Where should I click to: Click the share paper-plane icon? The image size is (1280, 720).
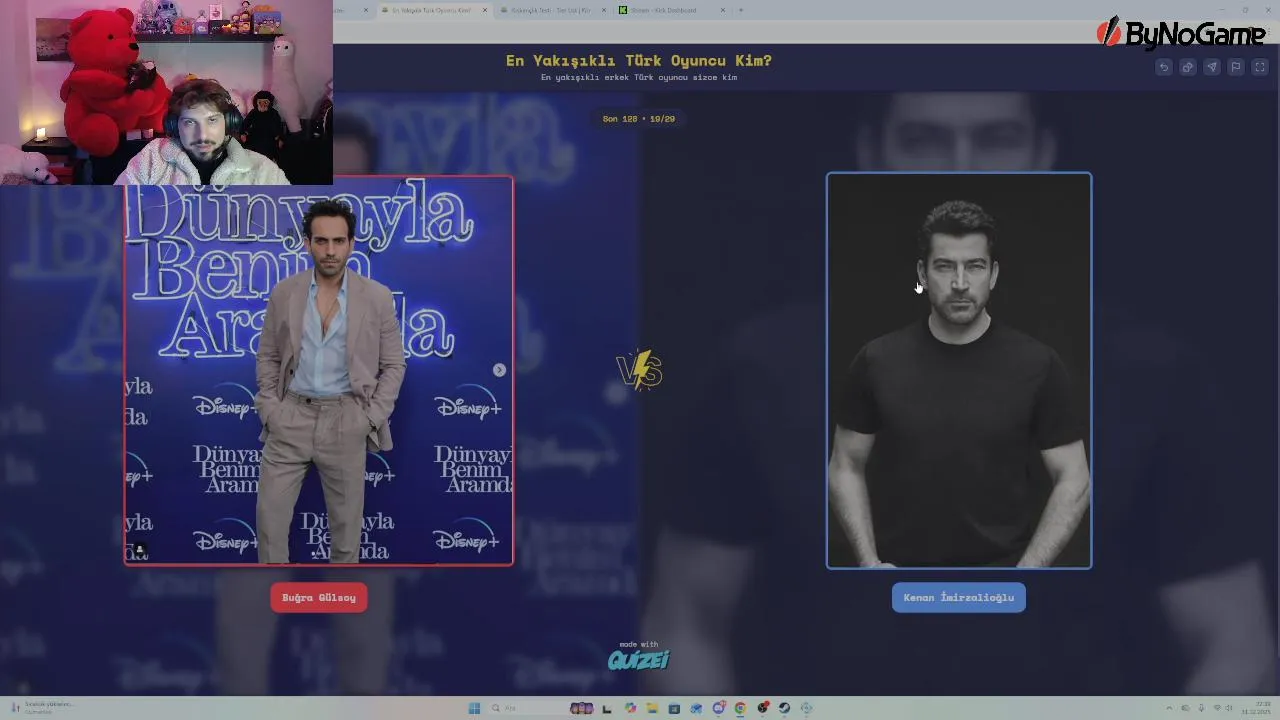point(1212,67)
